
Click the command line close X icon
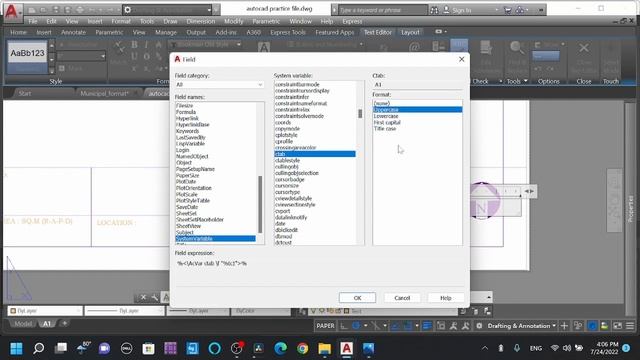click(x=143, y=298)
